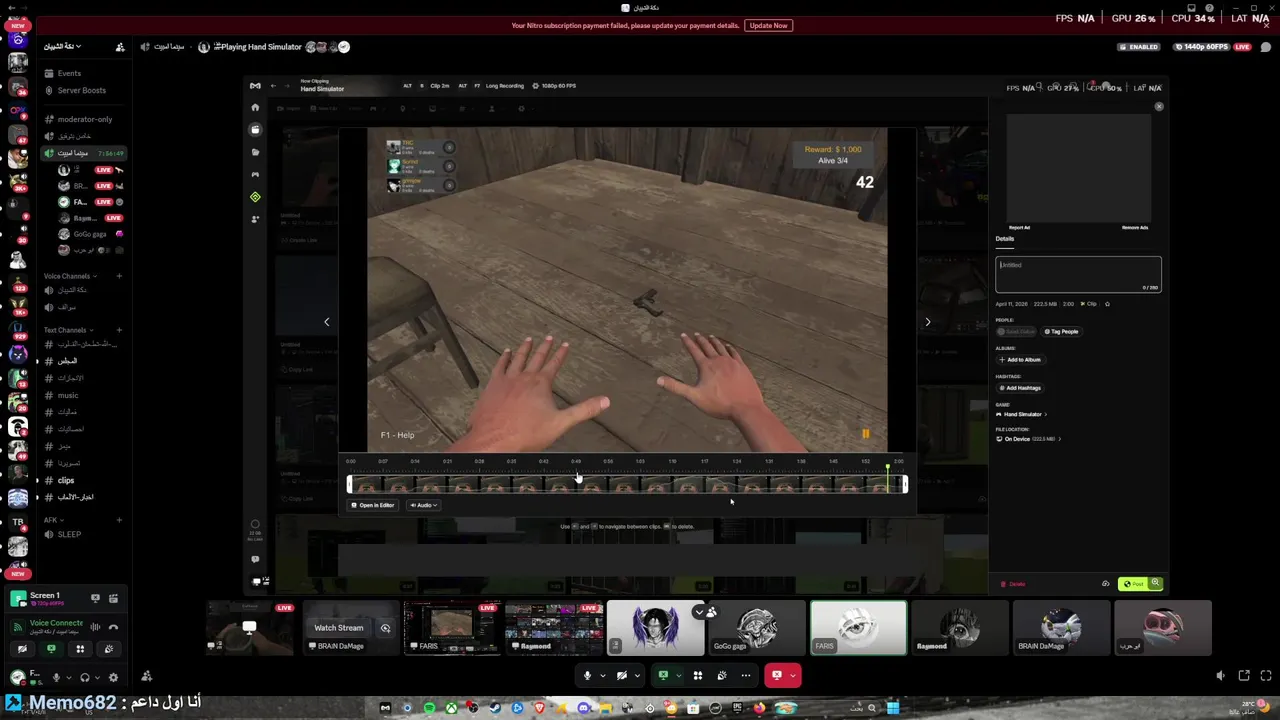Collapse the Text Channels category
The image size is (1280, 720).
[68, 330]
